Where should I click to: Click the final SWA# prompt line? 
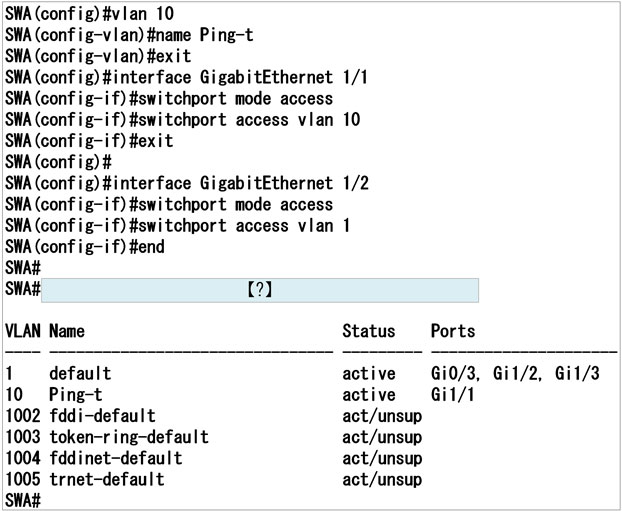click(22, 499)
